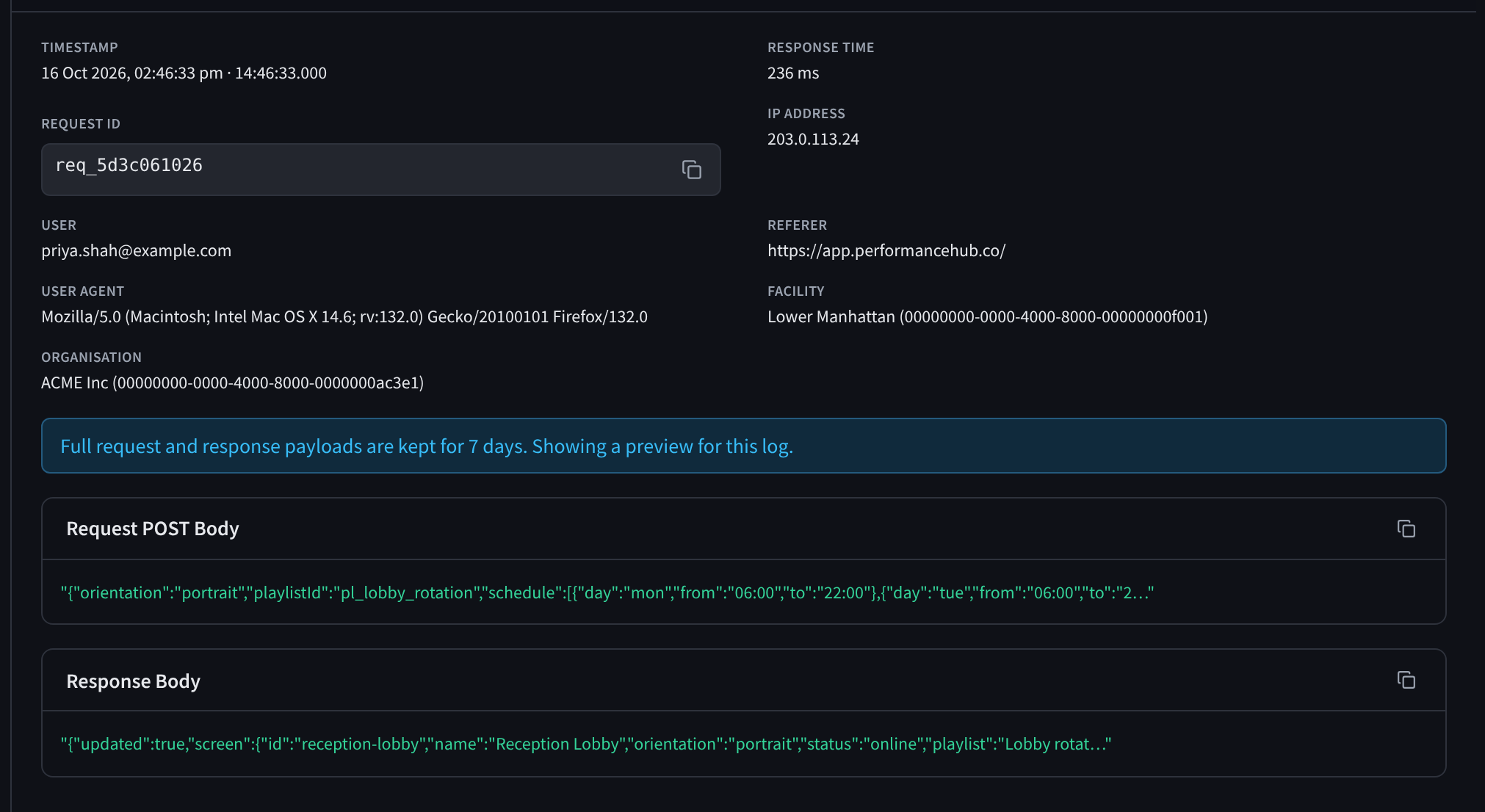This screenshot has height=812, width=1485.
Task: Click the Request POST Body heading
Action: (x=153, y=529)
